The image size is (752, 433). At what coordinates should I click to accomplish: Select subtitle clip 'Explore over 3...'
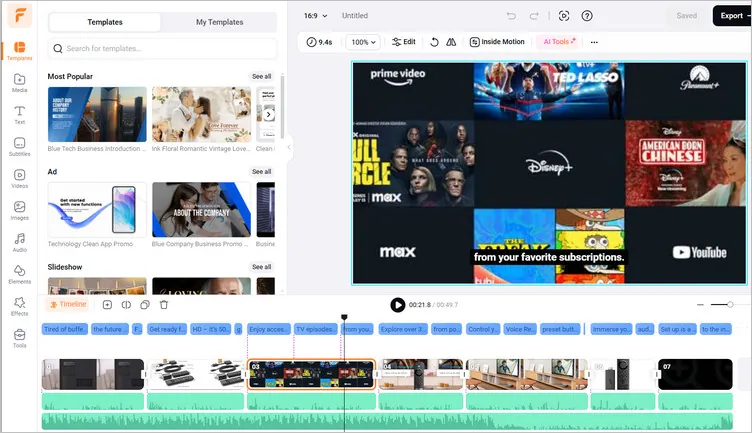(x=403, y=329)
